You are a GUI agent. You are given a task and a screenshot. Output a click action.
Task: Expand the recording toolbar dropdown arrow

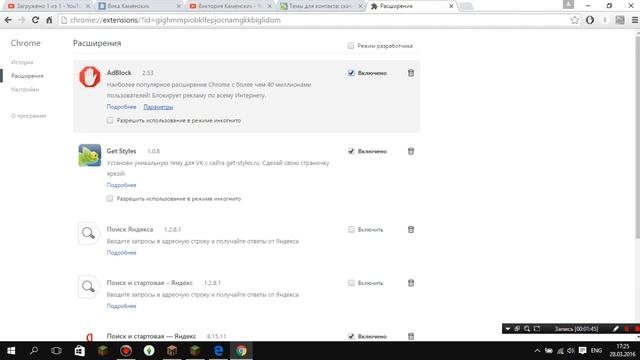tap(508, 329)
